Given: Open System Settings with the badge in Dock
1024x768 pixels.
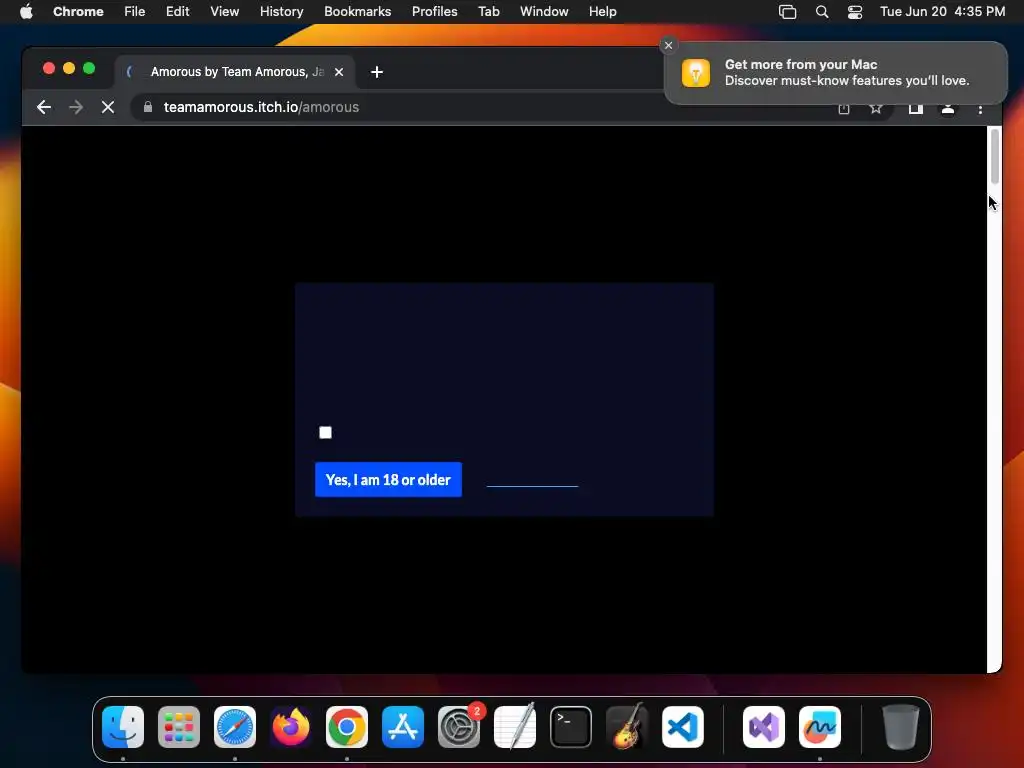Looking at the screenshot, I should coord(459,727).
